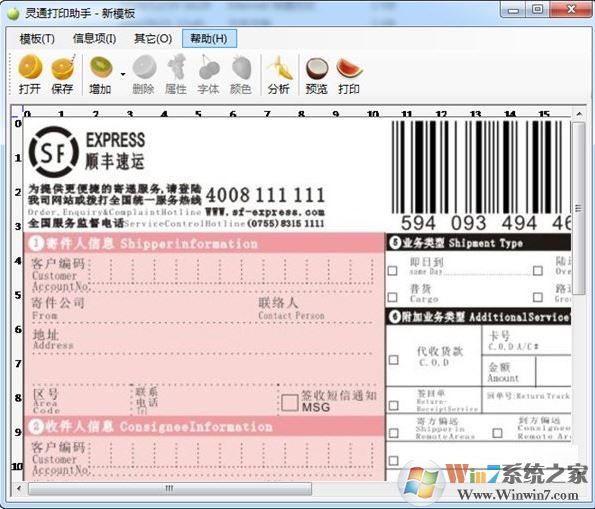
Task: Click the 寄件人信息 ShipperInformation header
Action: click(204, 243)
